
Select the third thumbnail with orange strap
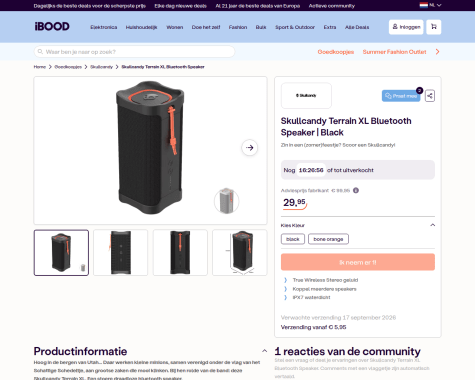coord(180,253)
